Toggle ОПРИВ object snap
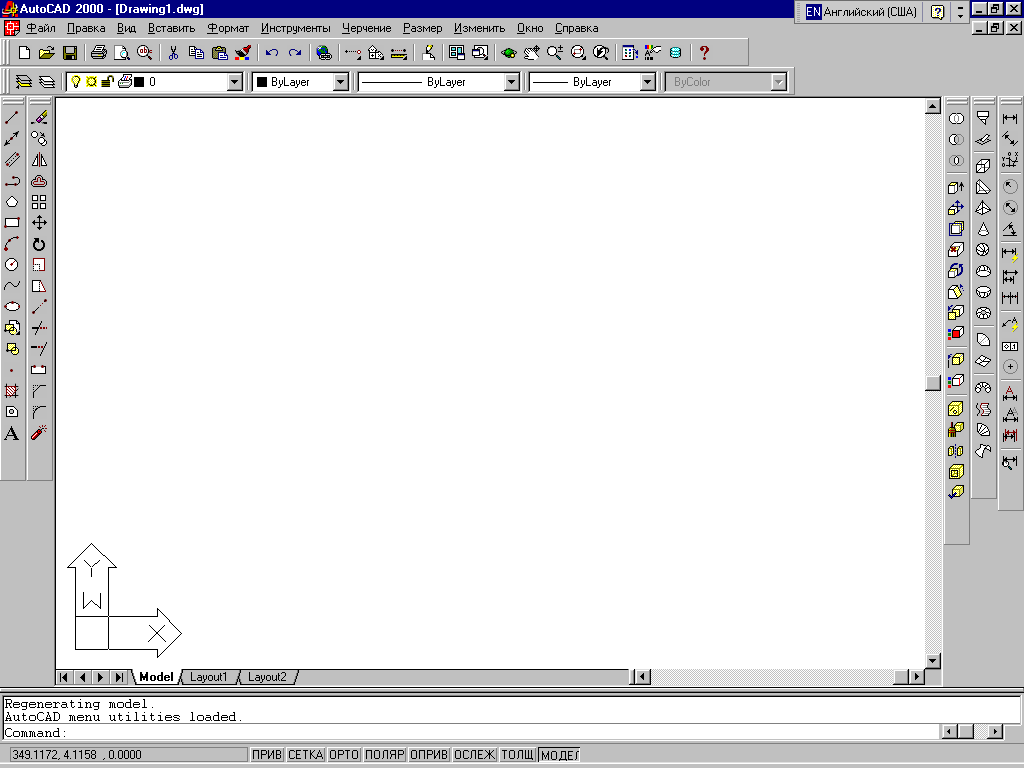 pyautogui.click(x=429, y=755)
